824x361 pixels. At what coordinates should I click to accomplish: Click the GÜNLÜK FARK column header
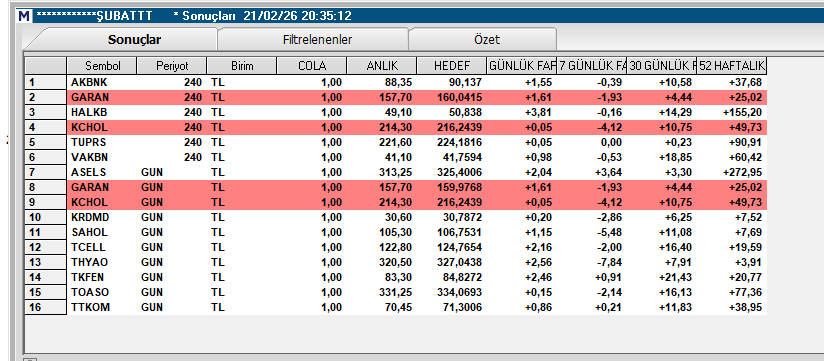(521, 66)
